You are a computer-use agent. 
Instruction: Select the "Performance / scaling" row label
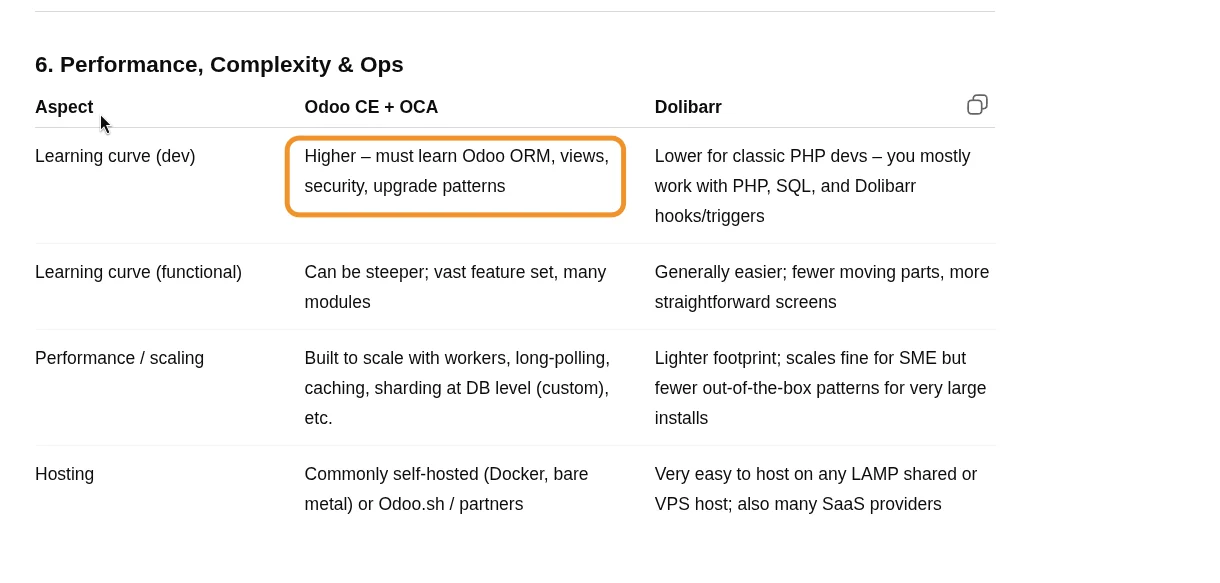pyautogui.click(x=119, y=358)
